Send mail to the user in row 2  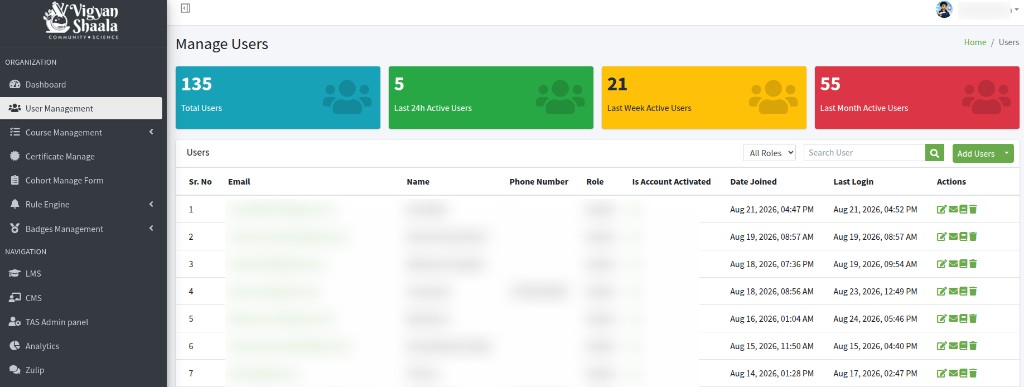click(953, 237)
